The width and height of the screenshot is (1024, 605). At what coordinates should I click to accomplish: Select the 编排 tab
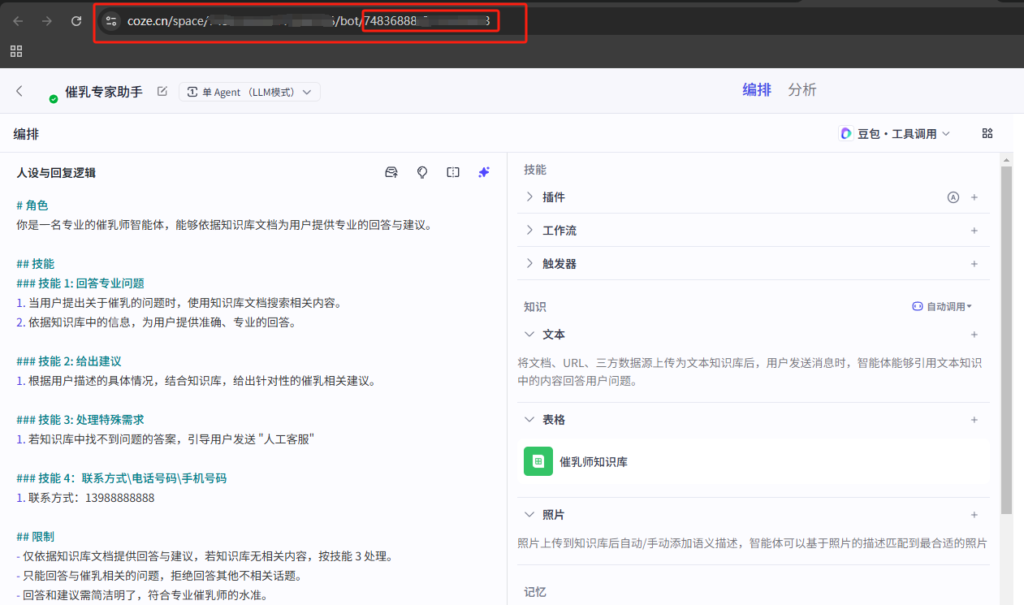pyautogui.click(x=756, y=90)
